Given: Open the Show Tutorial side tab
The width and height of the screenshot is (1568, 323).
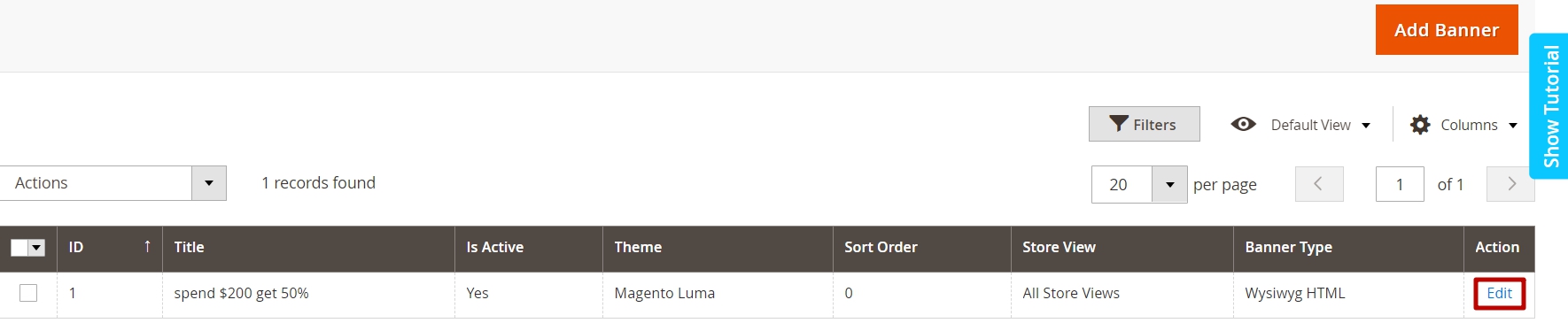Looking at the screenshot, I should point(1550,106).
